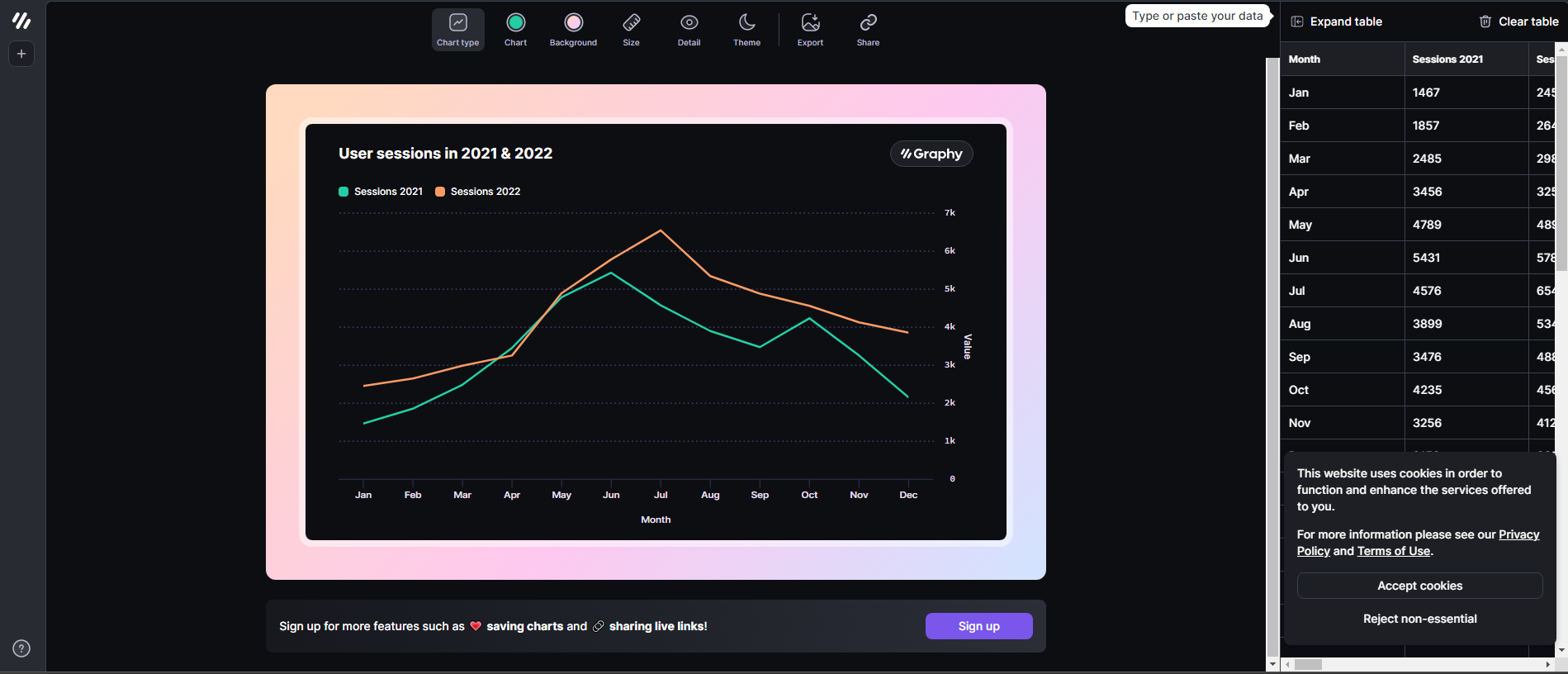Reject non-essential cookies
The width and height of the screenshot is (1568, 674).
[x=1419, y=619]
